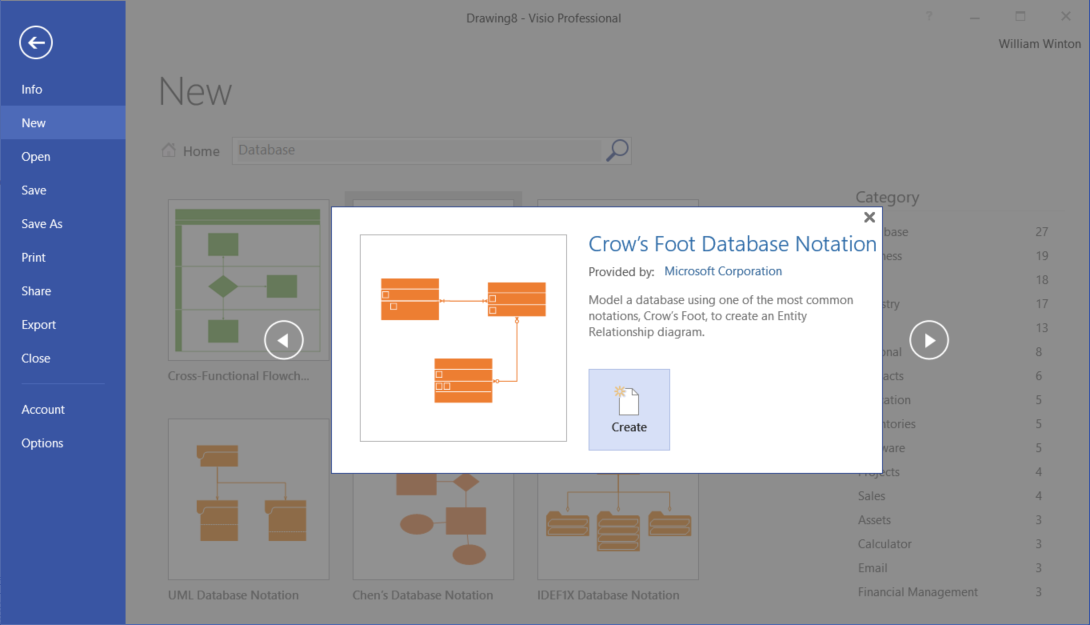Image resolution: width=1090 pixels, height=625 pixels.
Task: Click the William Winton account name
Action: tap(1039, 43)
